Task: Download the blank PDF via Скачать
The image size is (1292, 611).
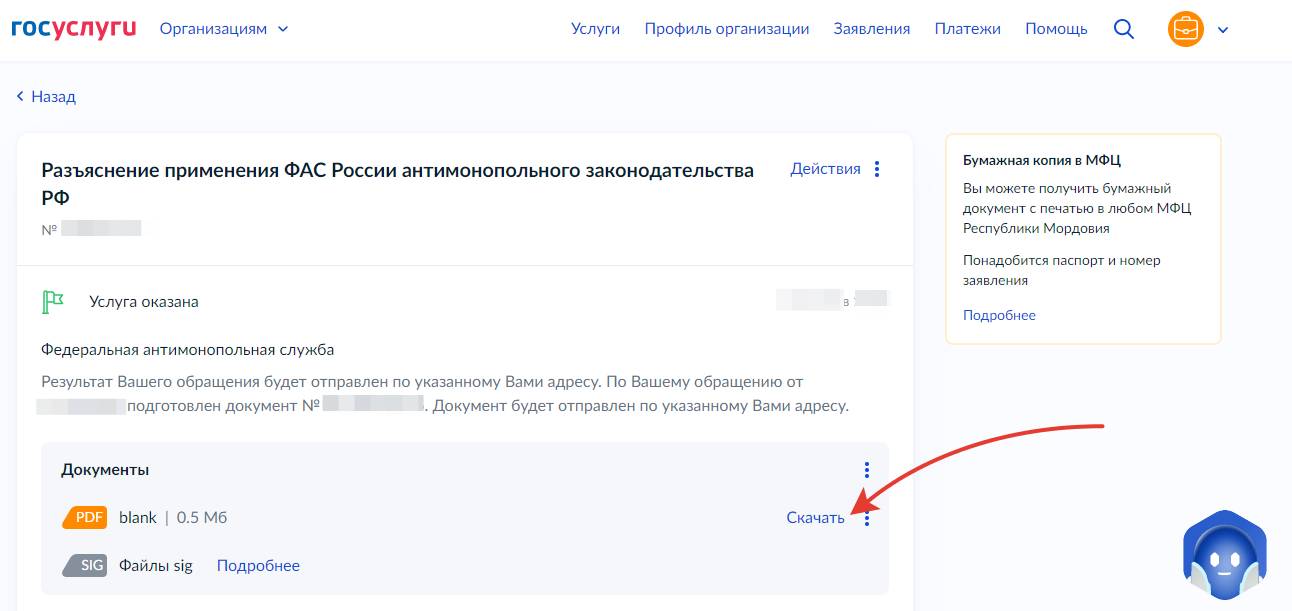Action: click(815, 518)
